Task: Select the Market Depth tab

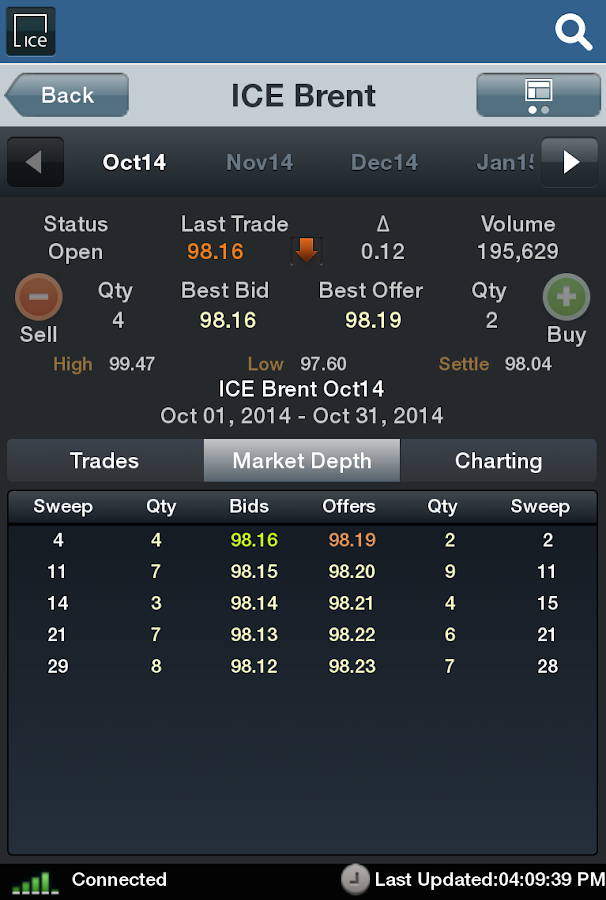Action: pyautogui.click(x=302, y=461)
